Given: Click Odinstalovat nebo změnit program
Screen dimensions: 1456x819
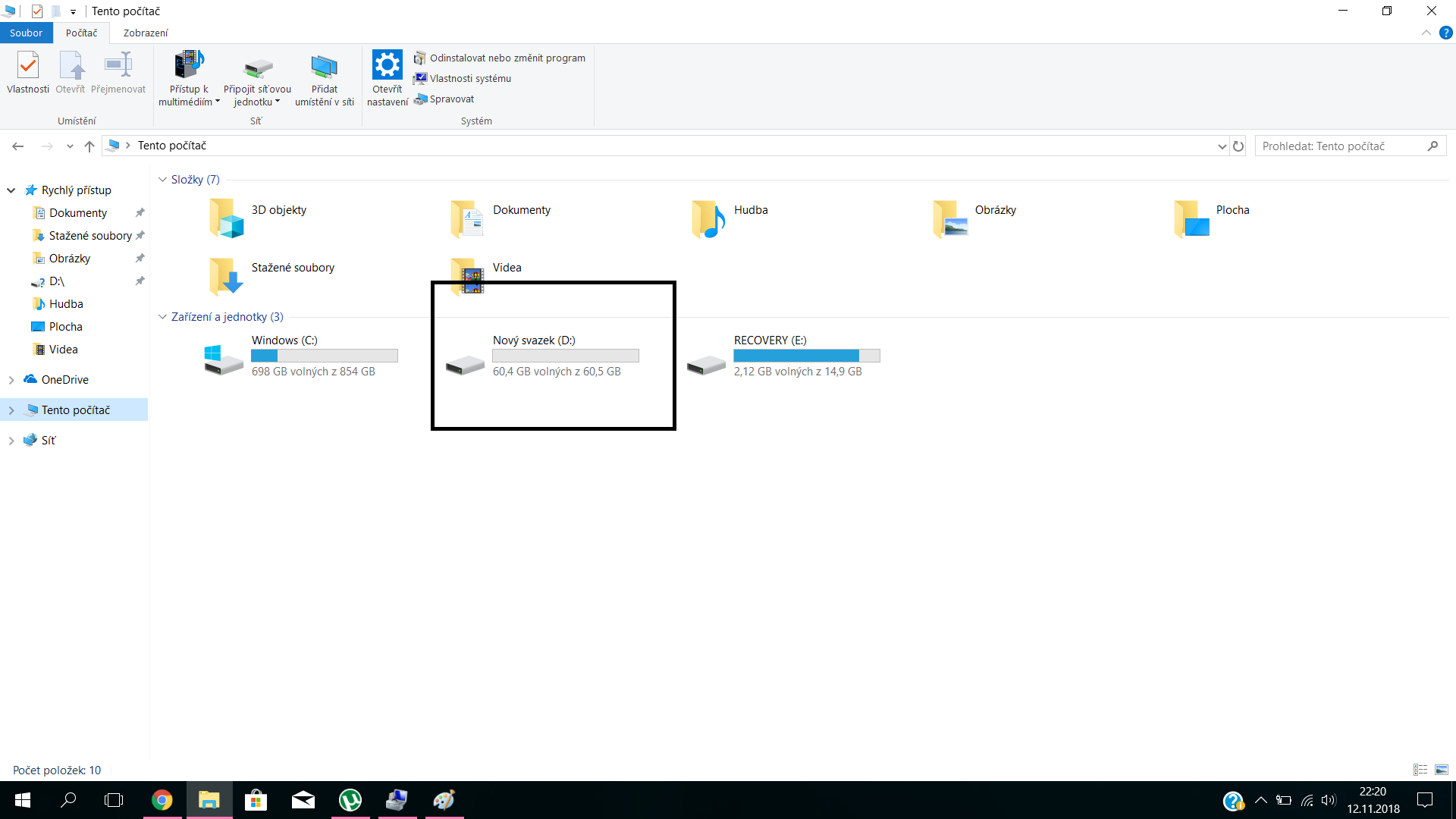Looking at the screenshot, I should click(507, 58).
